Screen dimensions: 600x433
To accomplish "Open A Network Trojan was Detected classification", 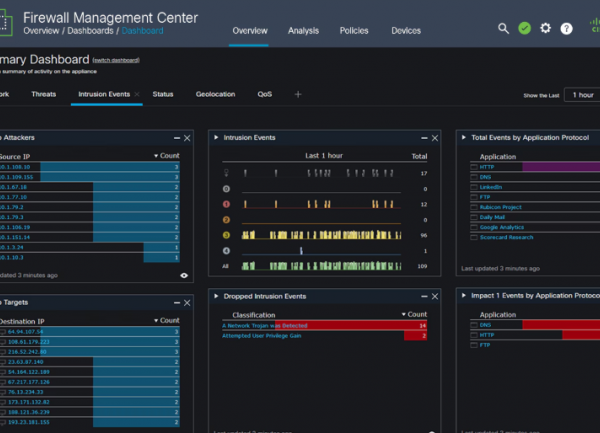I will [265, 326].
